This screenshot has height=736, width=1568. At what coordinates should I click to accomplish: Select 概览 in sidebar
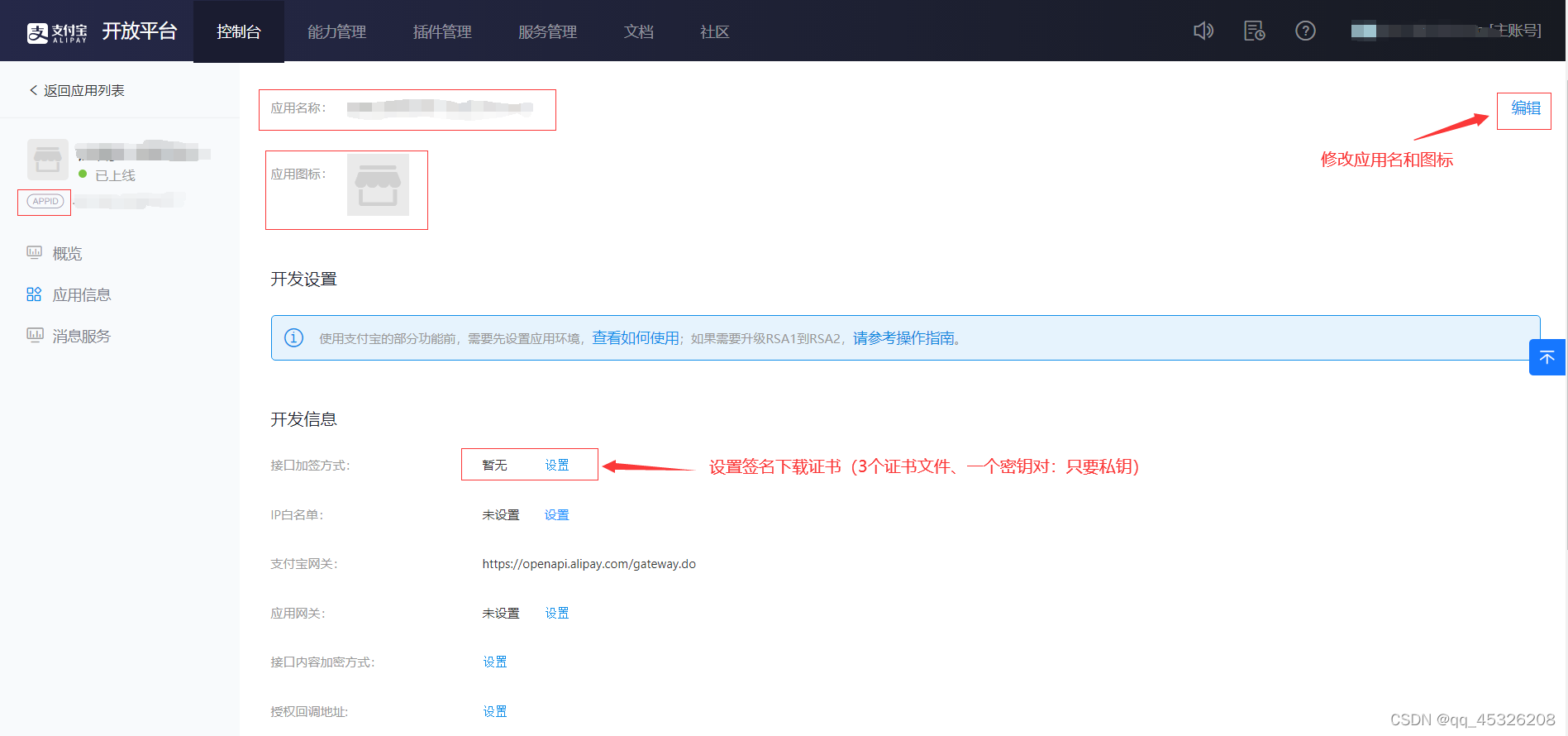67,253
